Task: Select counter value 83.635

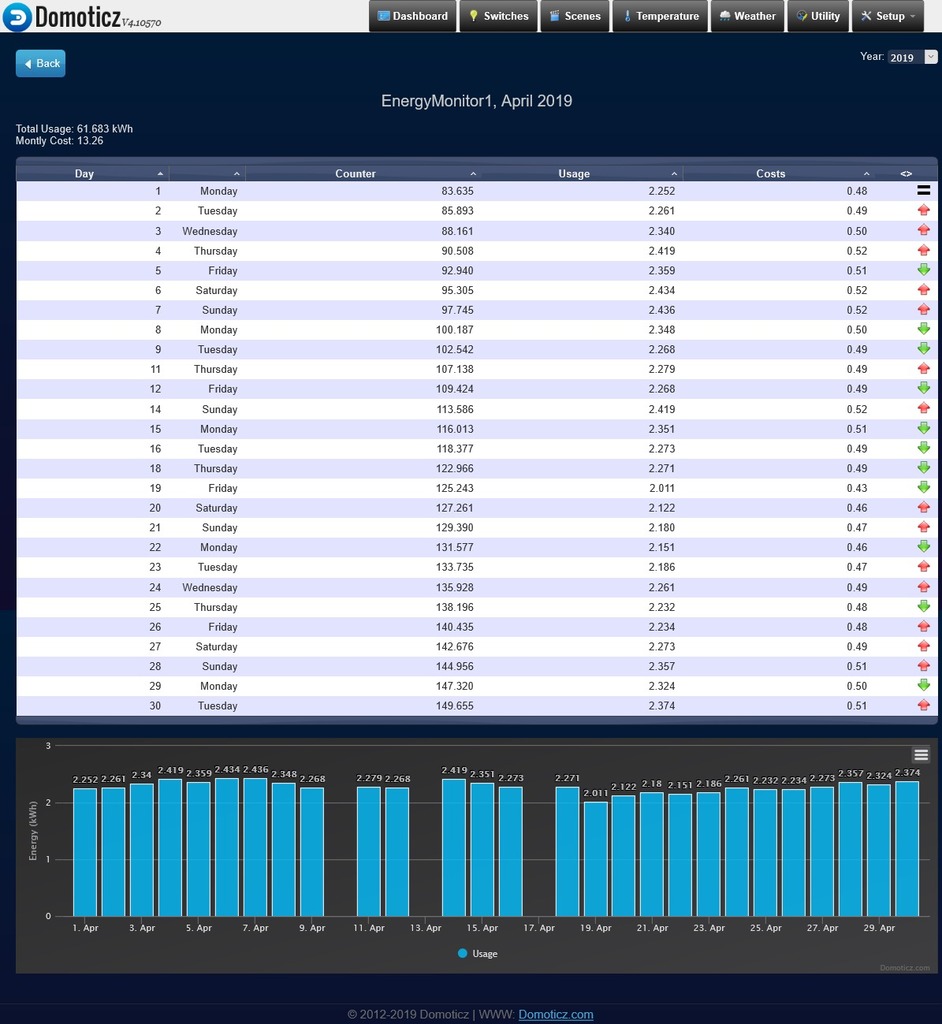Action: pyautogui.click(x=457, y=191)
